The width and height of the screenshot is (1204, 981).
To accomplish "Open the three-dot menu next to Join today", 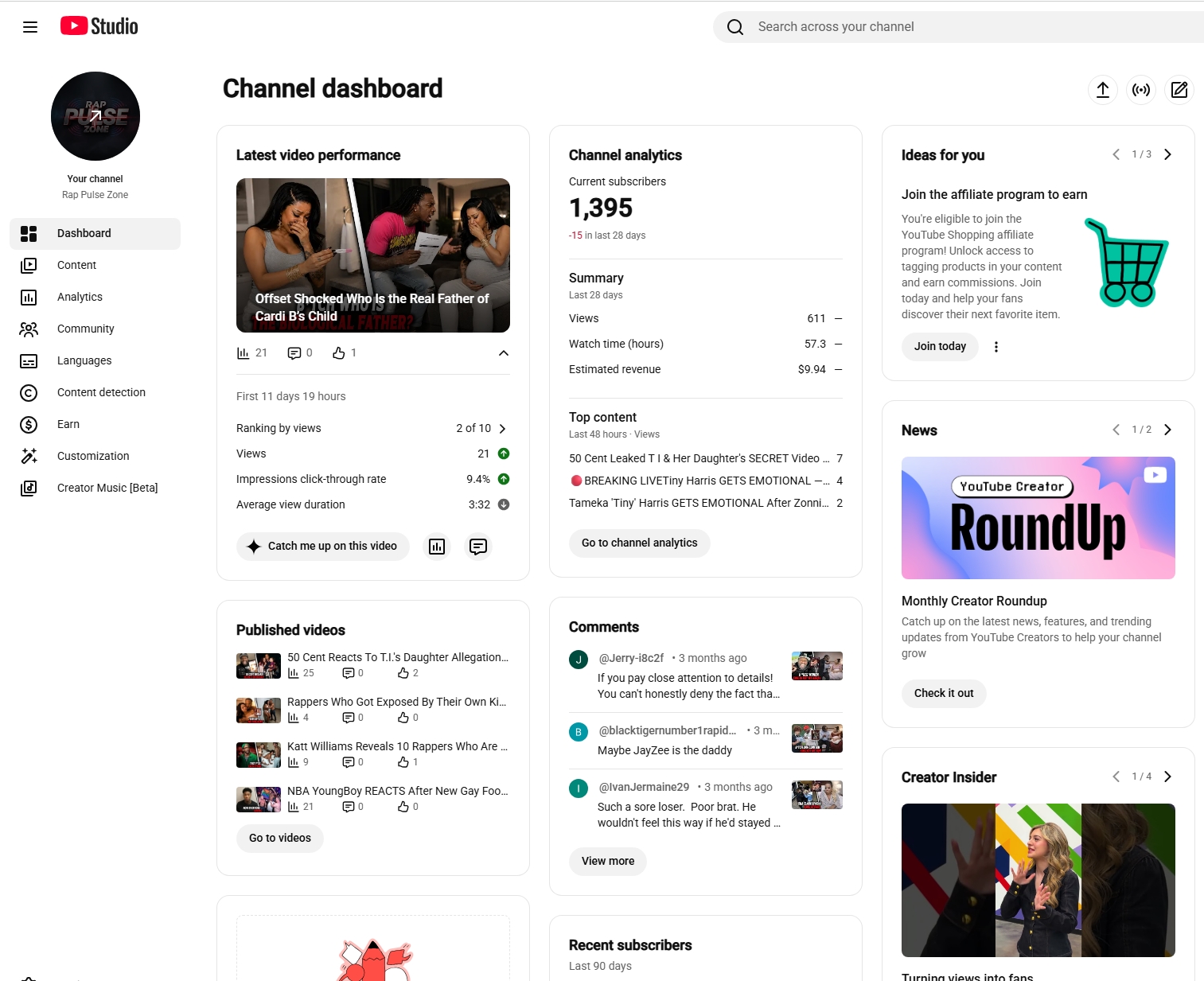I will [x=996, y=347].
